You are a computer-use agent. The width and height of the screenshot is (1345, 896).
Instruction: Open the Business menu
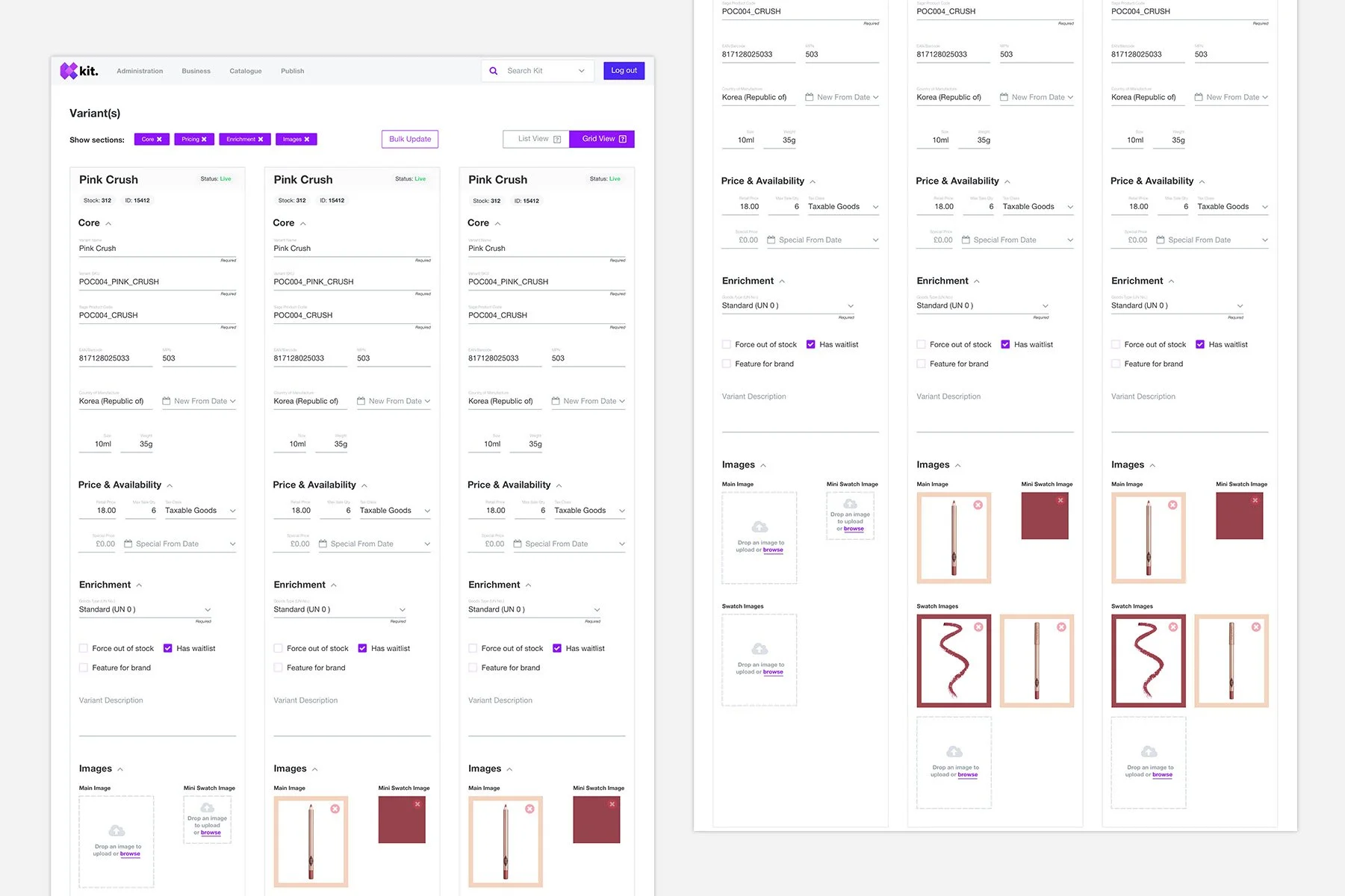click(196, 71)
